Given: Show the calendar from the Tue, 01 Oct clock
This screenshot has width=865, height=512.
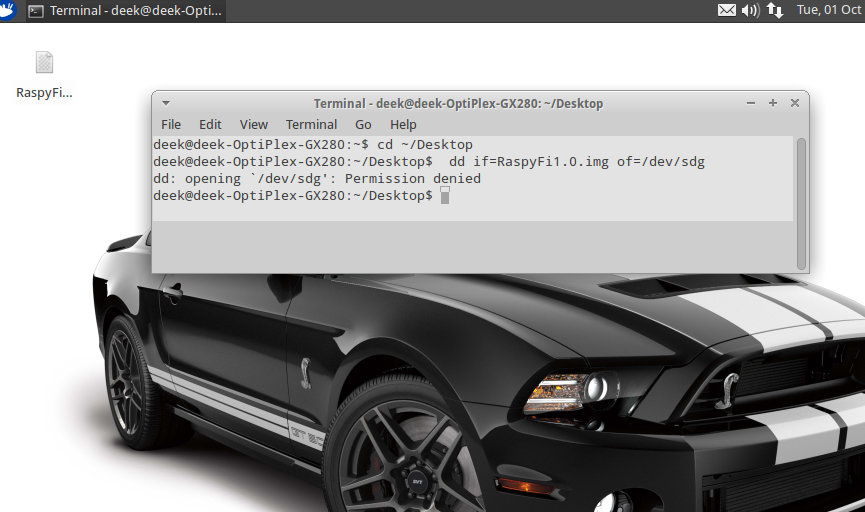Looking at the screenshot, I should (830, 10).
